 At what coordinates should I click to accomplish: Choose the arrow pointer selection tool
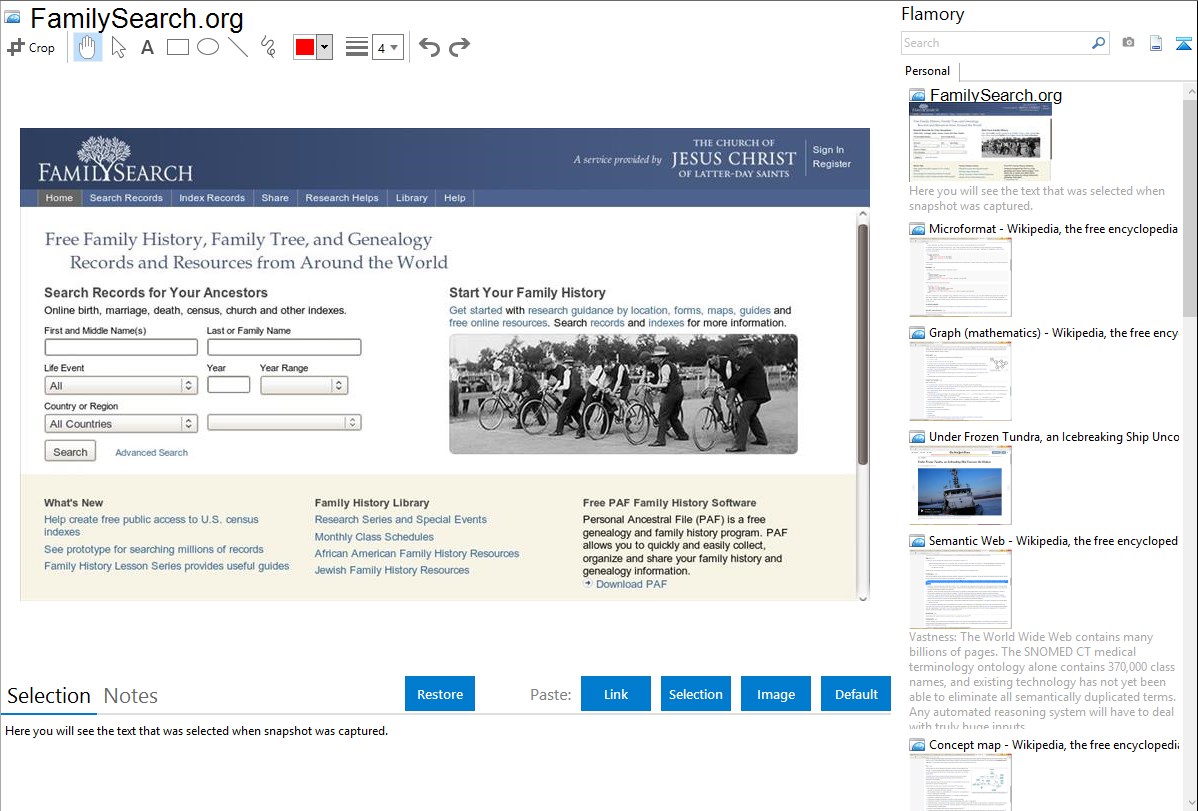pos(118,47)
